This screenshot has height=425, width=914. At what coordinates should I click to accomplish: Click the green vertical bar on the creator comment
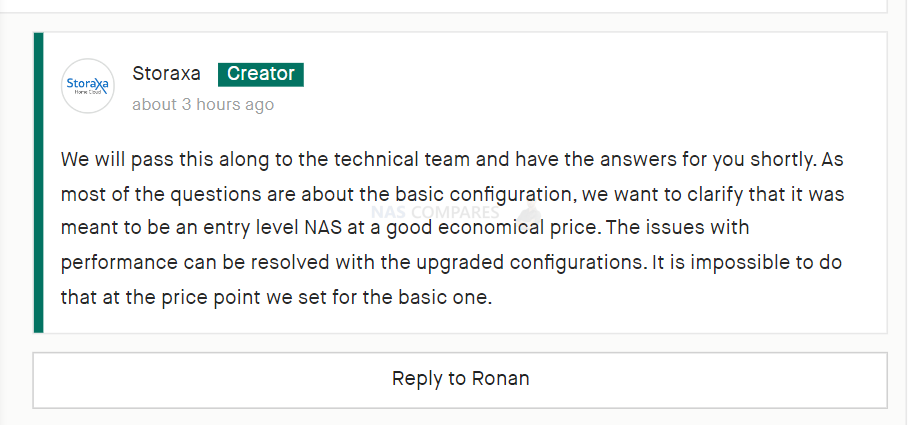click(38, 182)
